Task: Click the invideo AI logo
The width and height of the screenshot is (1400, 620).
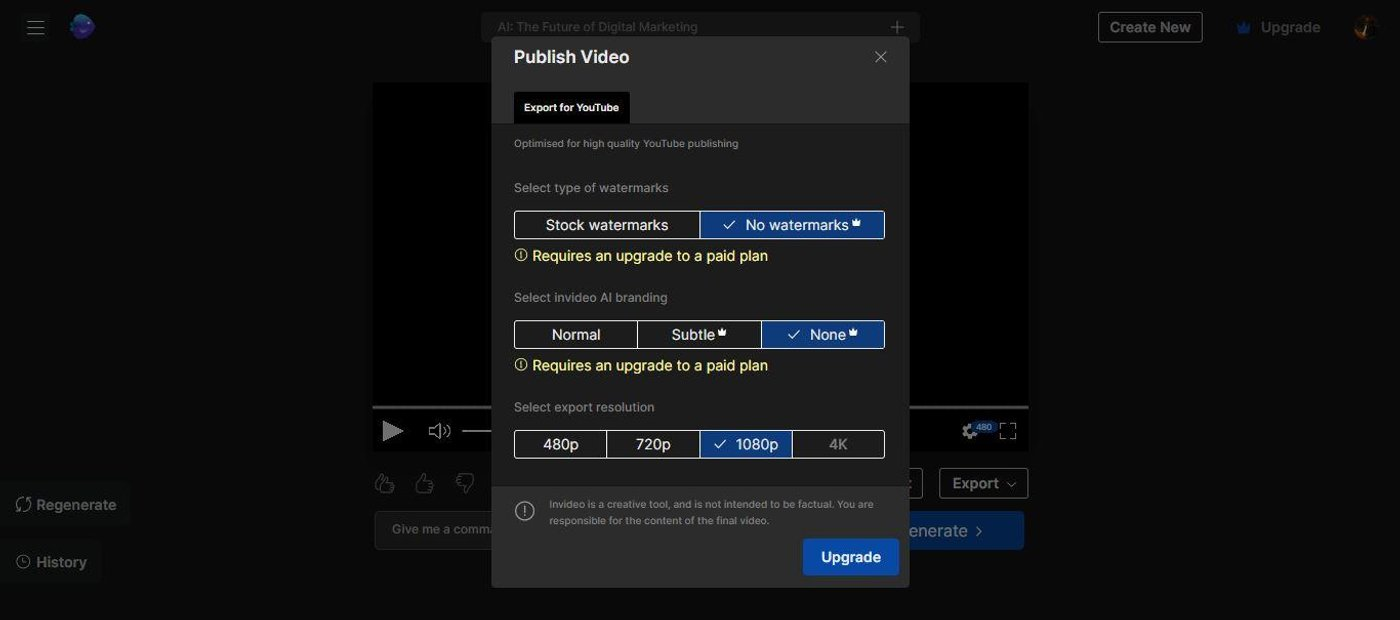Action: tap(82, 27)
